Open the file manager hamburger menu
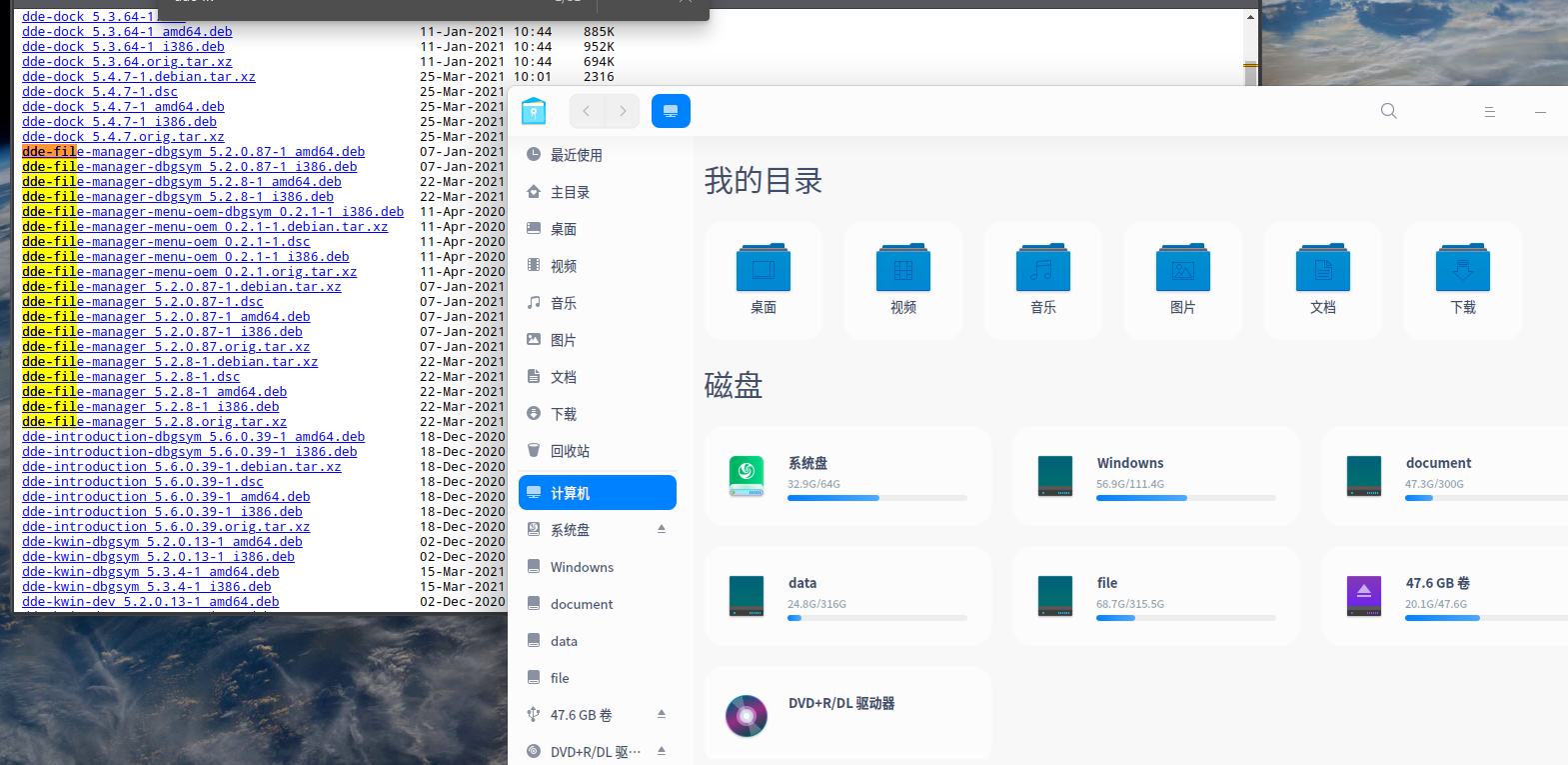 point(1489,112)
